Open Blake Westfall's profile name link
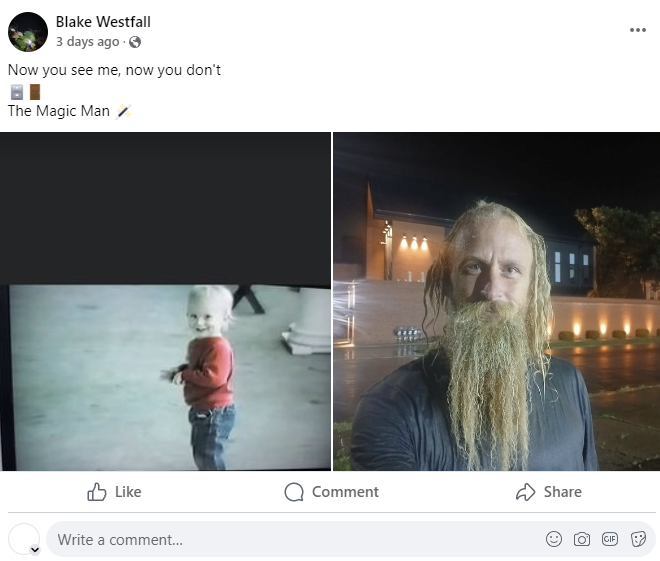 pyautogui.click(x=103, y=22)
